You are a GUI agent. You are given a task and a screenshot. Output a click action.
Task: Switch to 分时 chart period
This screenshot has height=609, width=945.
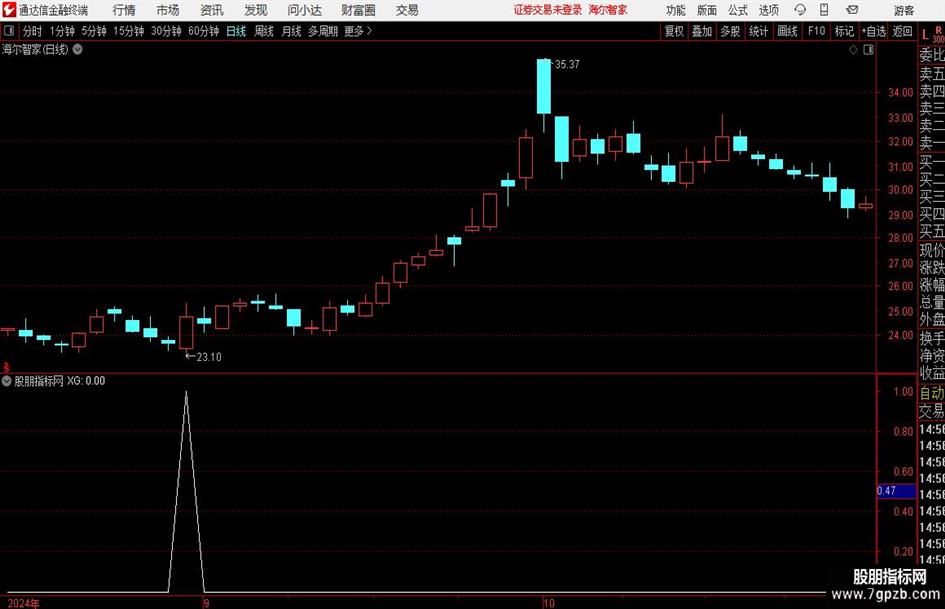pos(33,31)
